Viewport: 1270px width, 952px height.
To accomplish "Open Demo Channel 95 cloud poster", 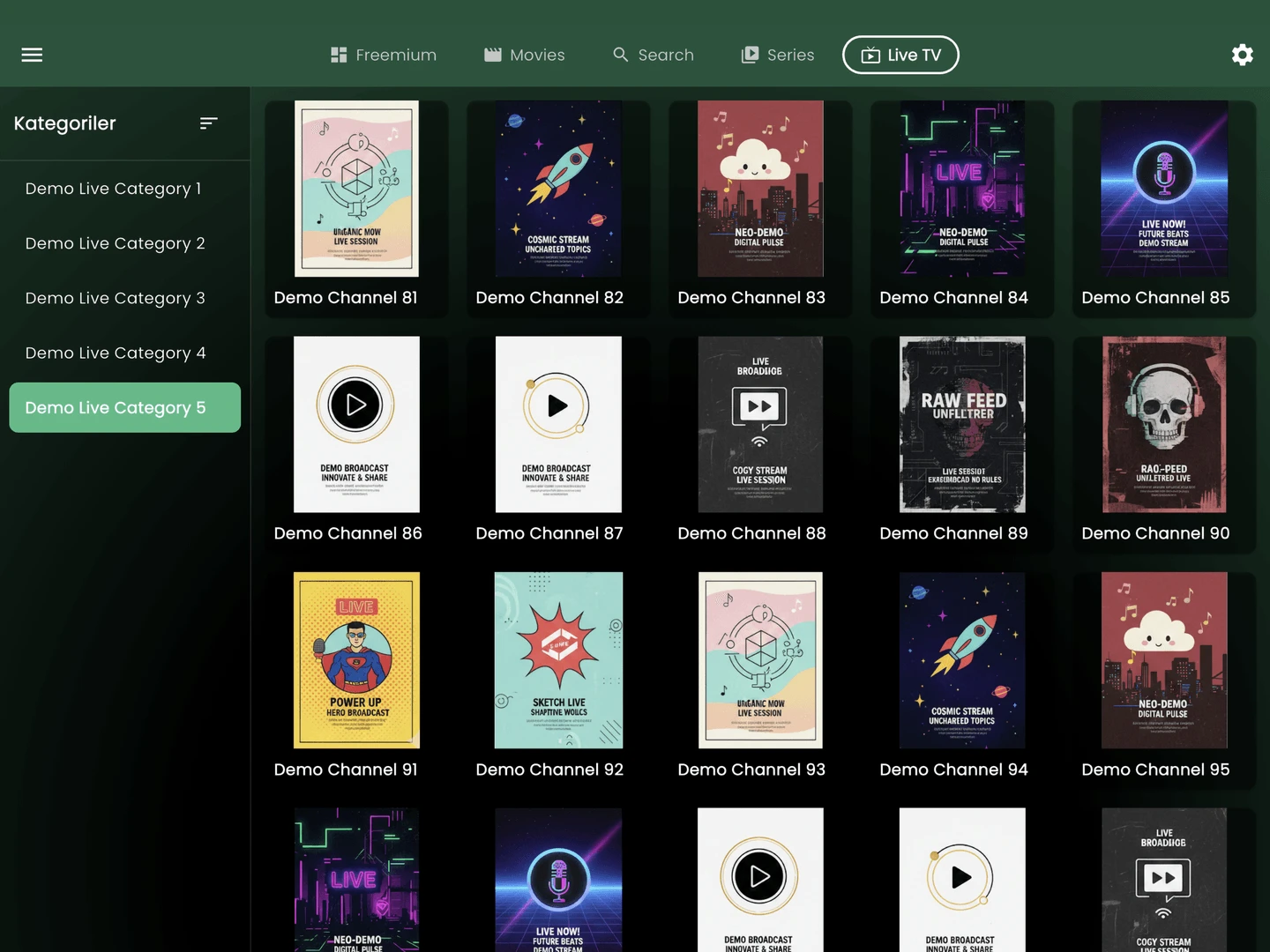I will [1164, 660].
